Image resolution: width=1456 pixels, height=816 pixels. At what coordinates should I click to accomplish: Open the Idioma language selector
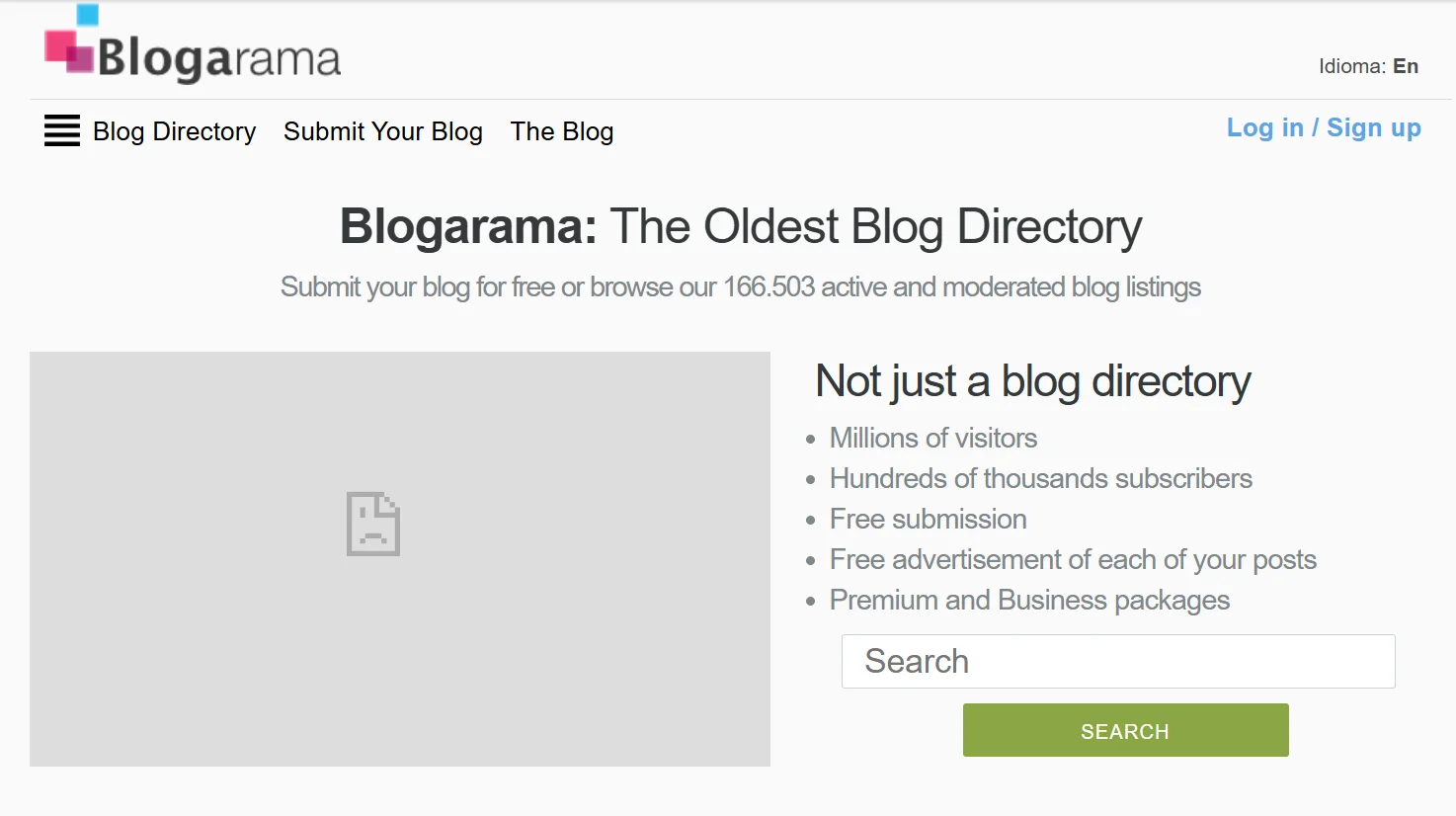(1351, 66)
